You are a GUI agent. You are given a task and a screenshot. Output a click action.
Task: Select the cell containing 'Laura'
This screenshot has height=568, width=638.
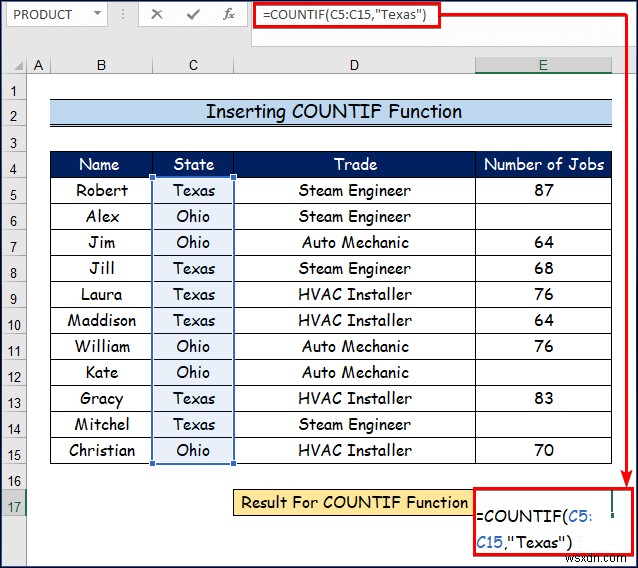tap(101, 295)
